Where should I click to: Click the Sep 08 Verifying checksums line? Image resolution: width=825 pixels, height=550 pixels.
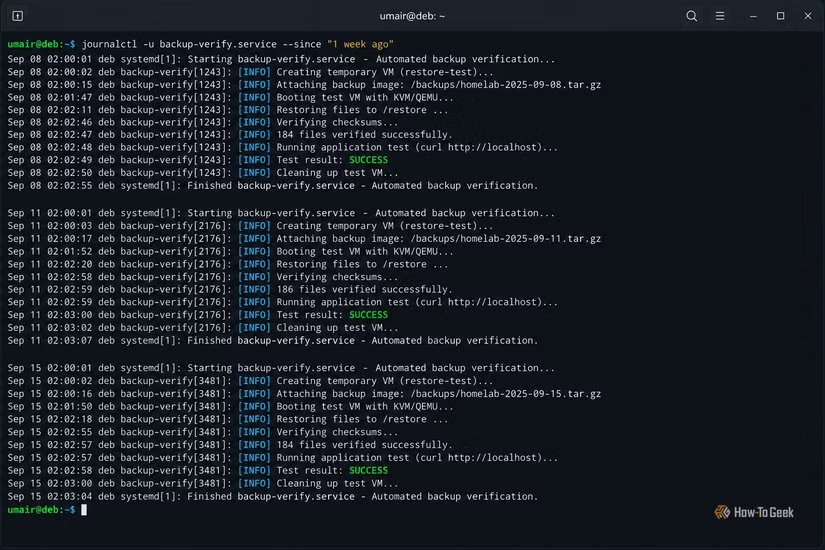click(x=203, y=122)
